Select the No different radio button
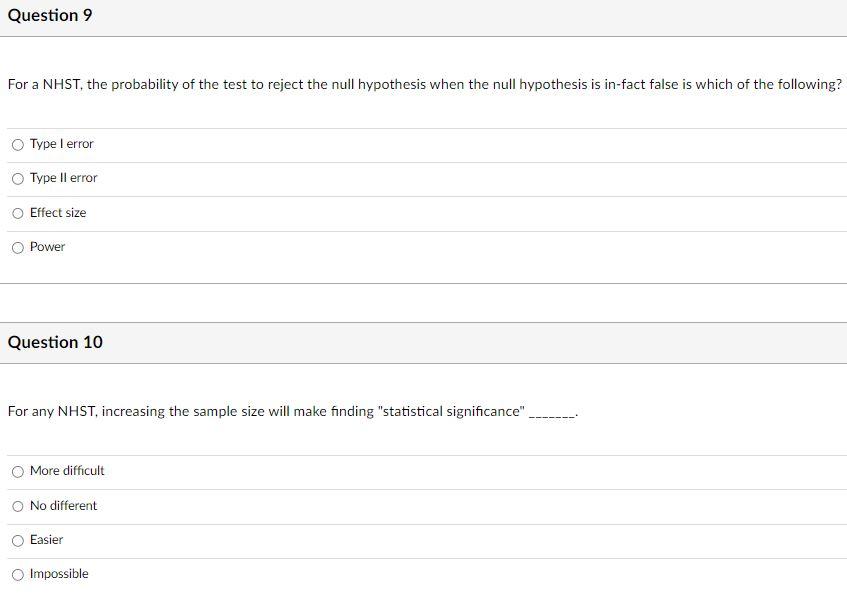The height and width of the screenshot is (595, 847). click(17, 506)
